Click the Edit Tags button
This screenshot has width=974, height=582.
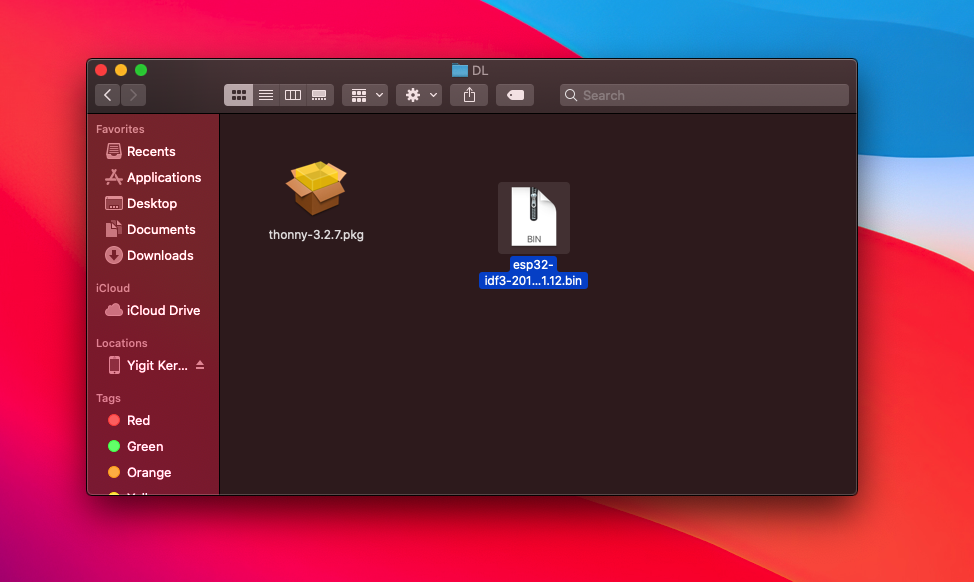coord(515,95)
